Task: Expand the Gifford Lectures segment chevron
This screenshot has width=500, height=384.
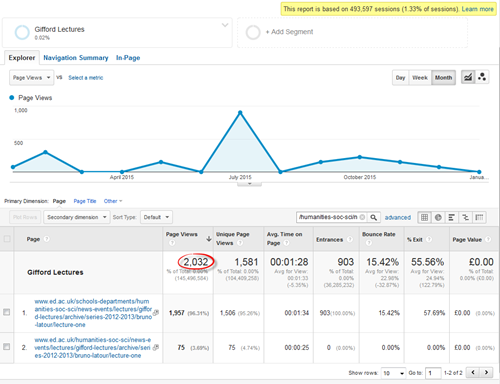Action: pos(225,25)
